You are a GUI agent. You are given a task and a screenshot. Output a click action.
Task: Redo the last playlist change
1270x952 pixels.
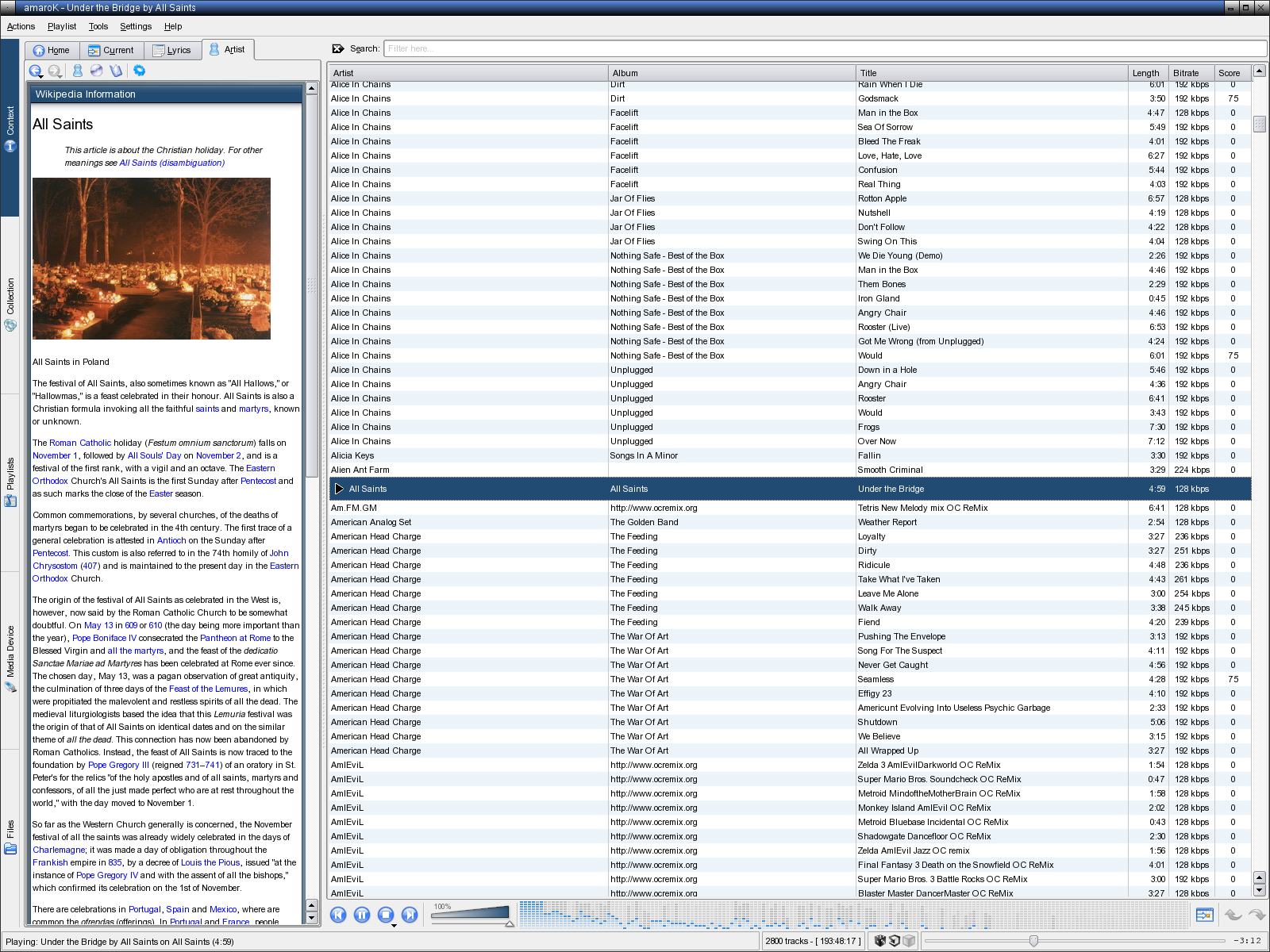[1257, 914]
